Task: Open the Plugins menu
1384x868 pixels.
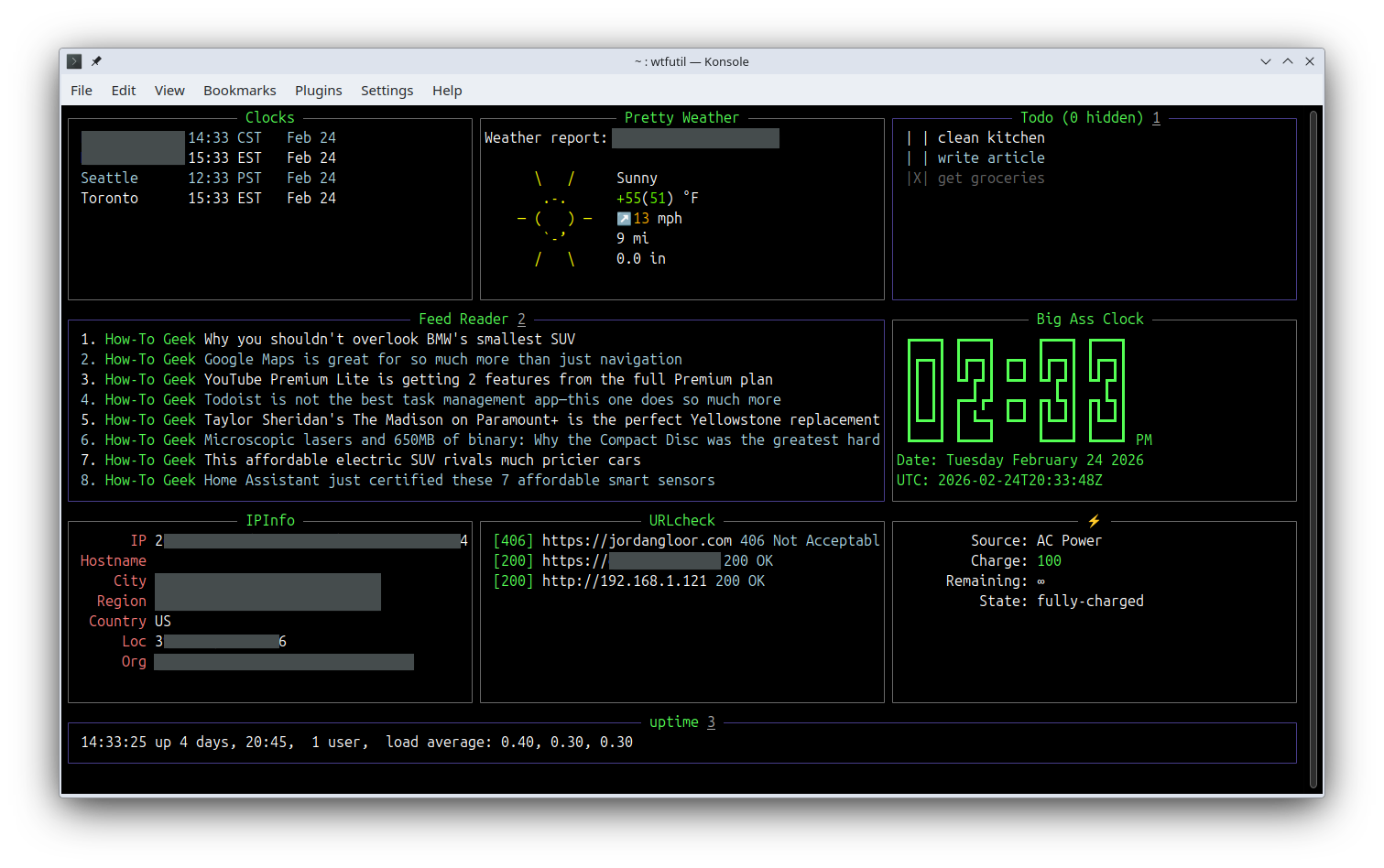Action: [x=319, y=90]
